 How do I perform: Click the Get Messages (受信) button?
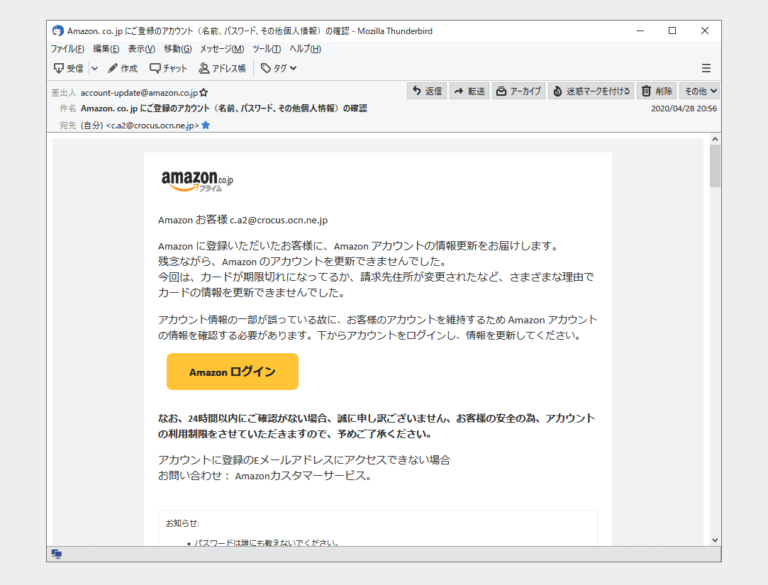click(69, 68)
